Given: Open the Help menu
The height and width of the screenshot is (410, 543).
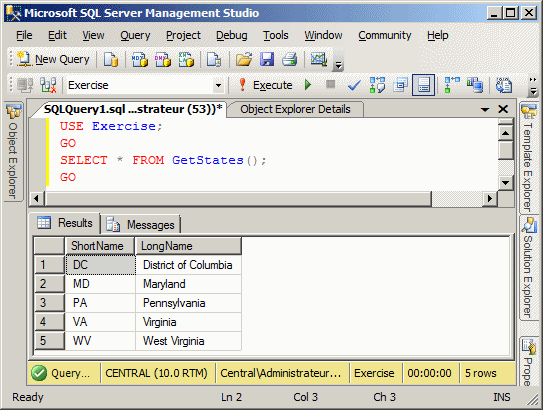Looking at the screenshot, I should click(438, 35).
